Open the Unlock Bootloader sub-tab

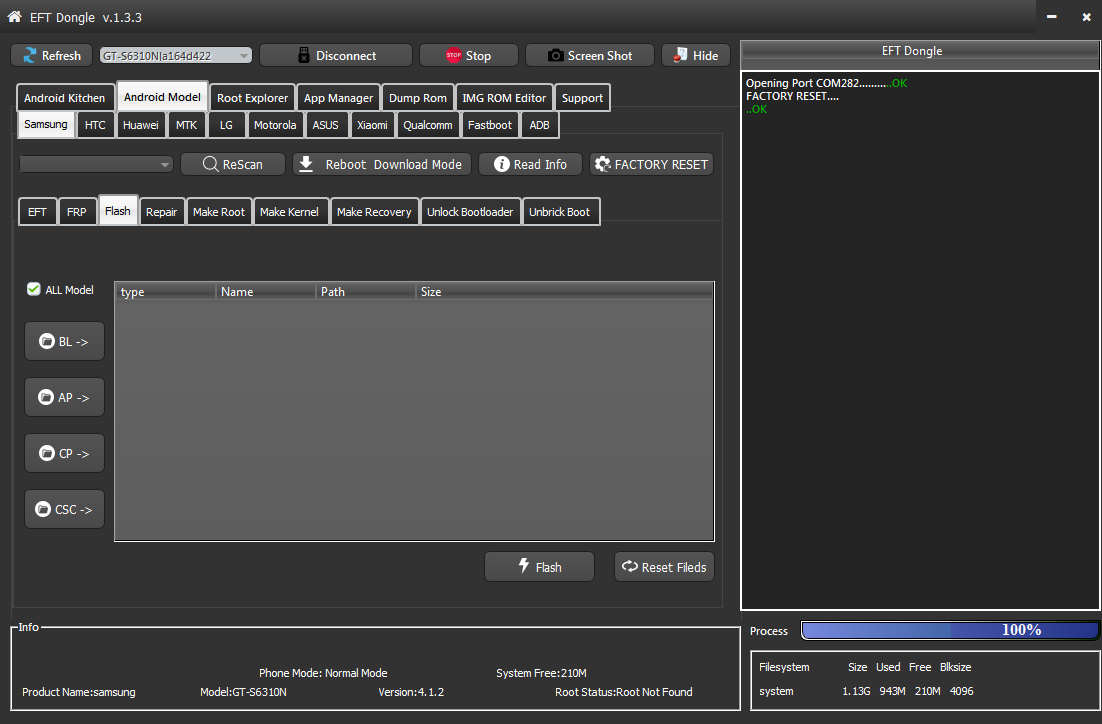470,212
